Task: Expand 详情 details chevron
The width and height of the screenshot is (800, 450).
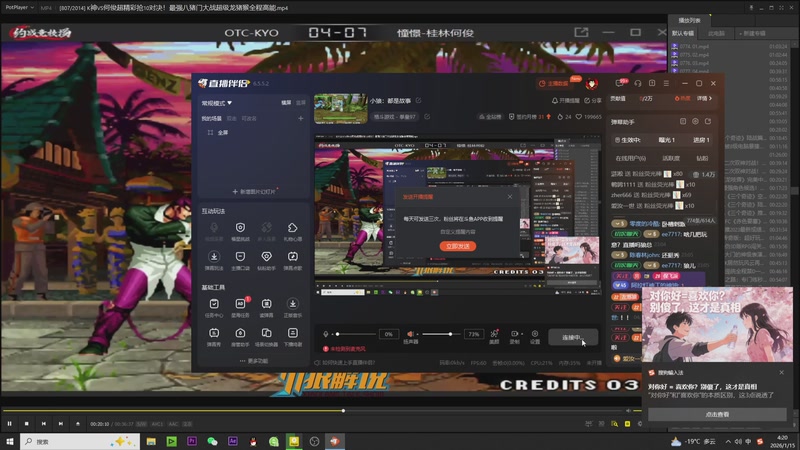Action: coord(705,98)
